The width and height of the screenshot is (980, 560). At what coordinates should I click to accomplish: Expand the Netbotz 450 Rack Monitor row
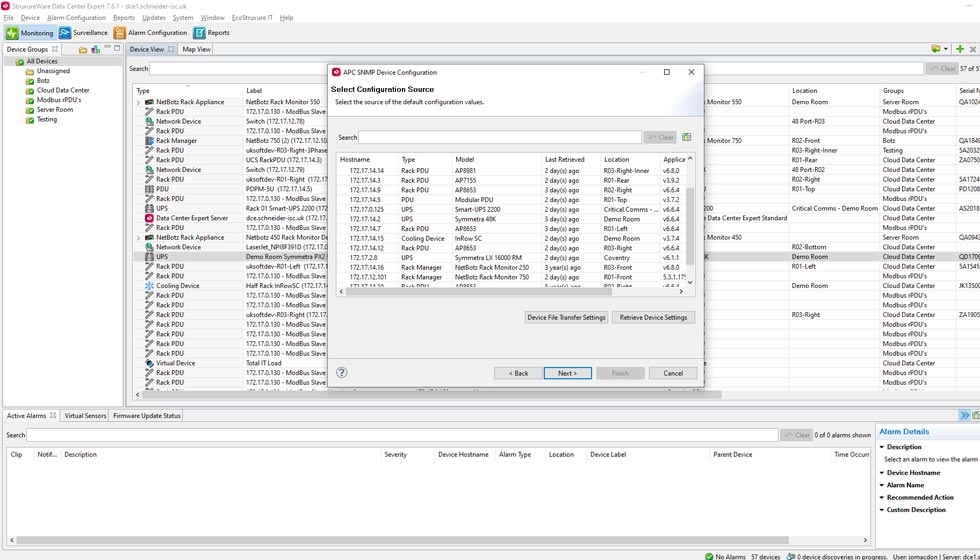coord(139,238)
